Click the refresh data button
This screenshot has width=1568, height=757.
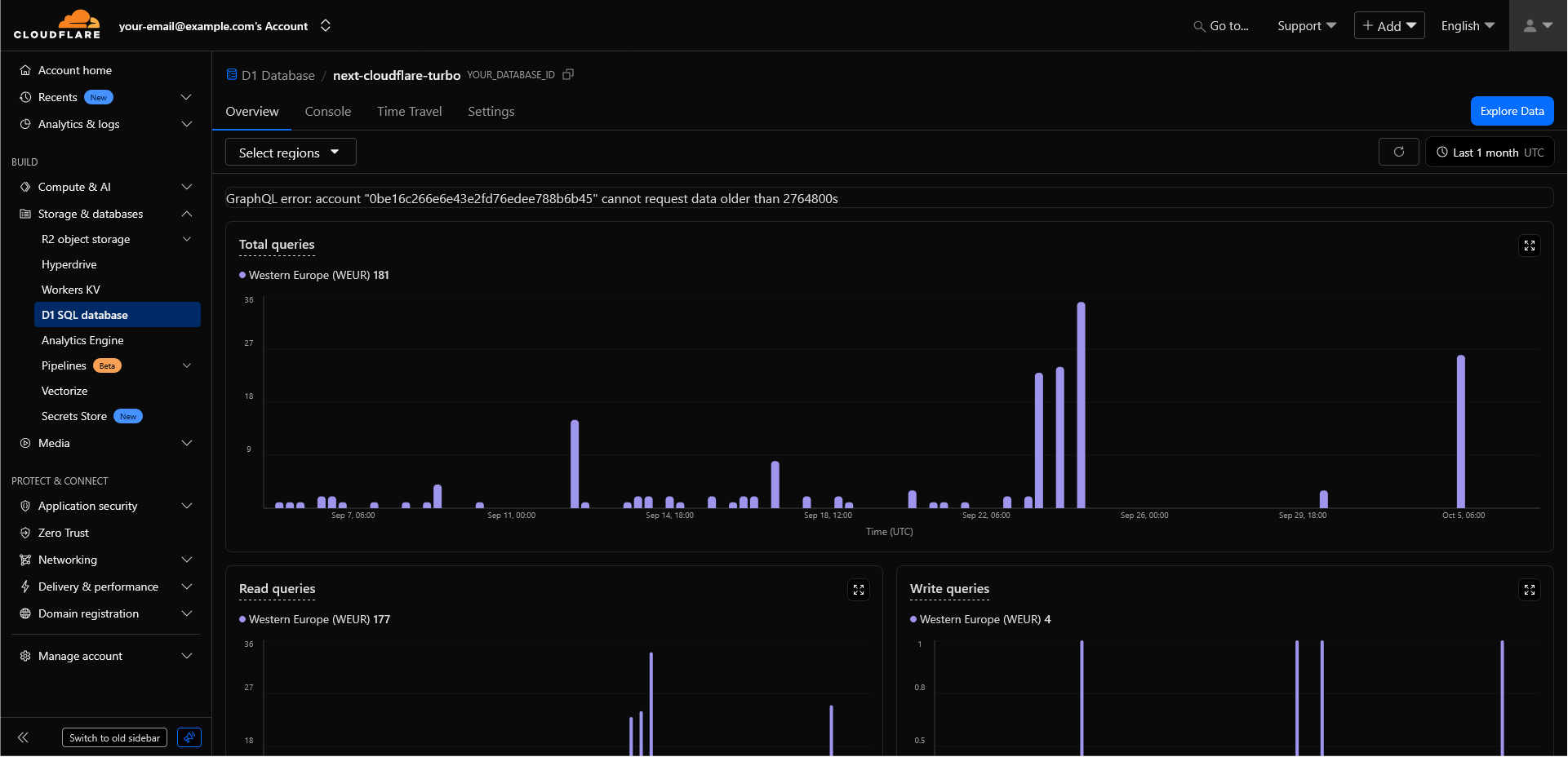pyautogui.click(x=1398, y=152)
